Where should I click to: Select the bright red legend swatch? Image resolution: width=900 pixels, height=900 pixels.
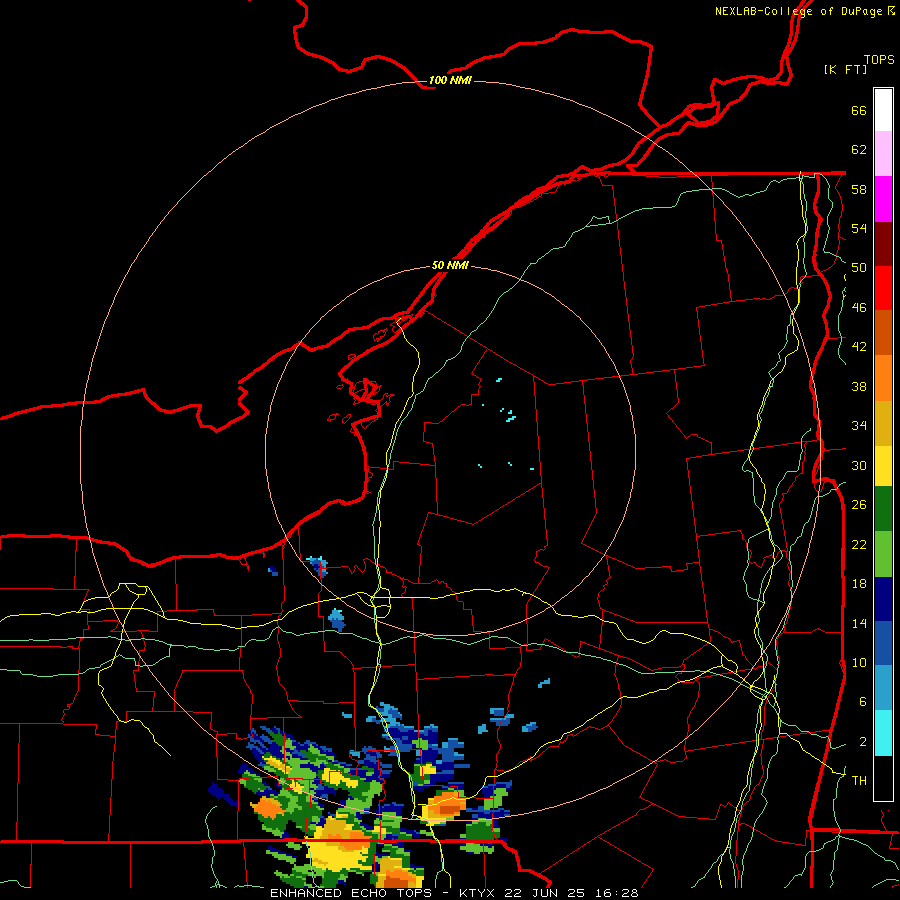pos(883,288)
